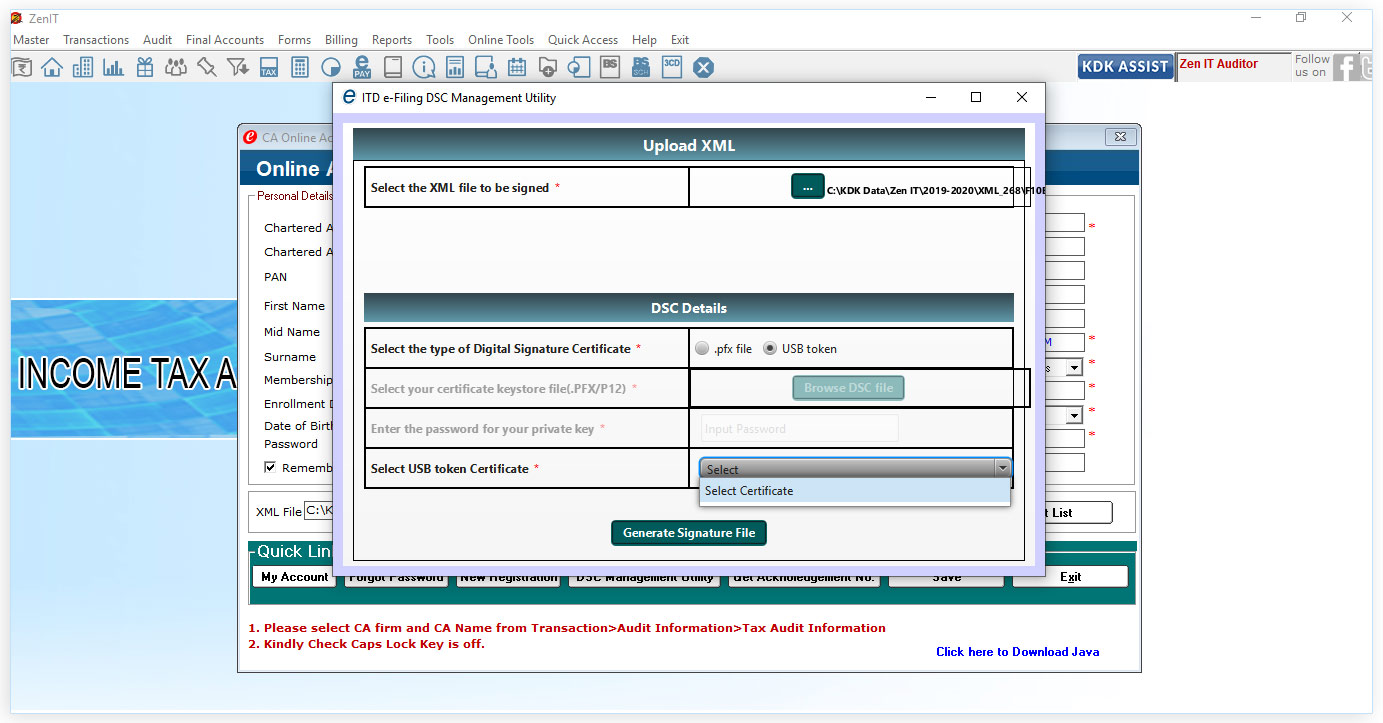This screenshot has height=723, width=1383.
Task: Click the 'Kindly Check Caps Lock Key is off' note
Action: tap(366, 644)
